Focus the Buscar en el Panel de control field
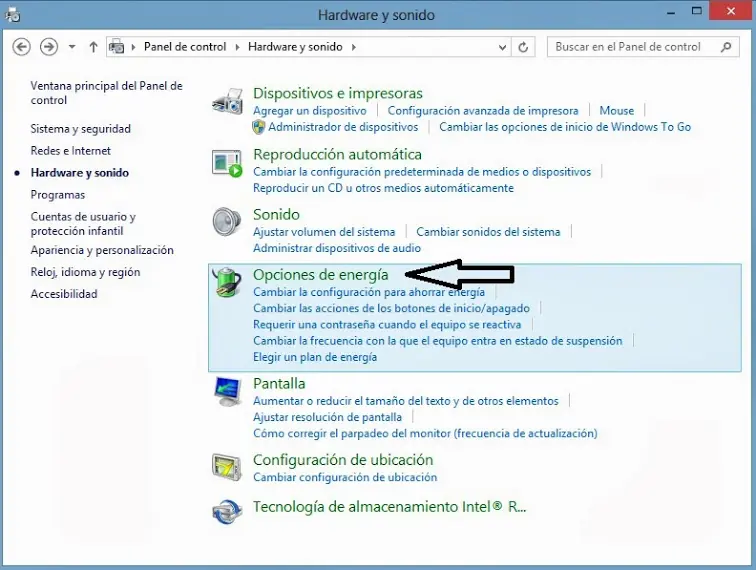Image resolution: width=756 pixels, height=570 pixels. (x=643, y=47)
